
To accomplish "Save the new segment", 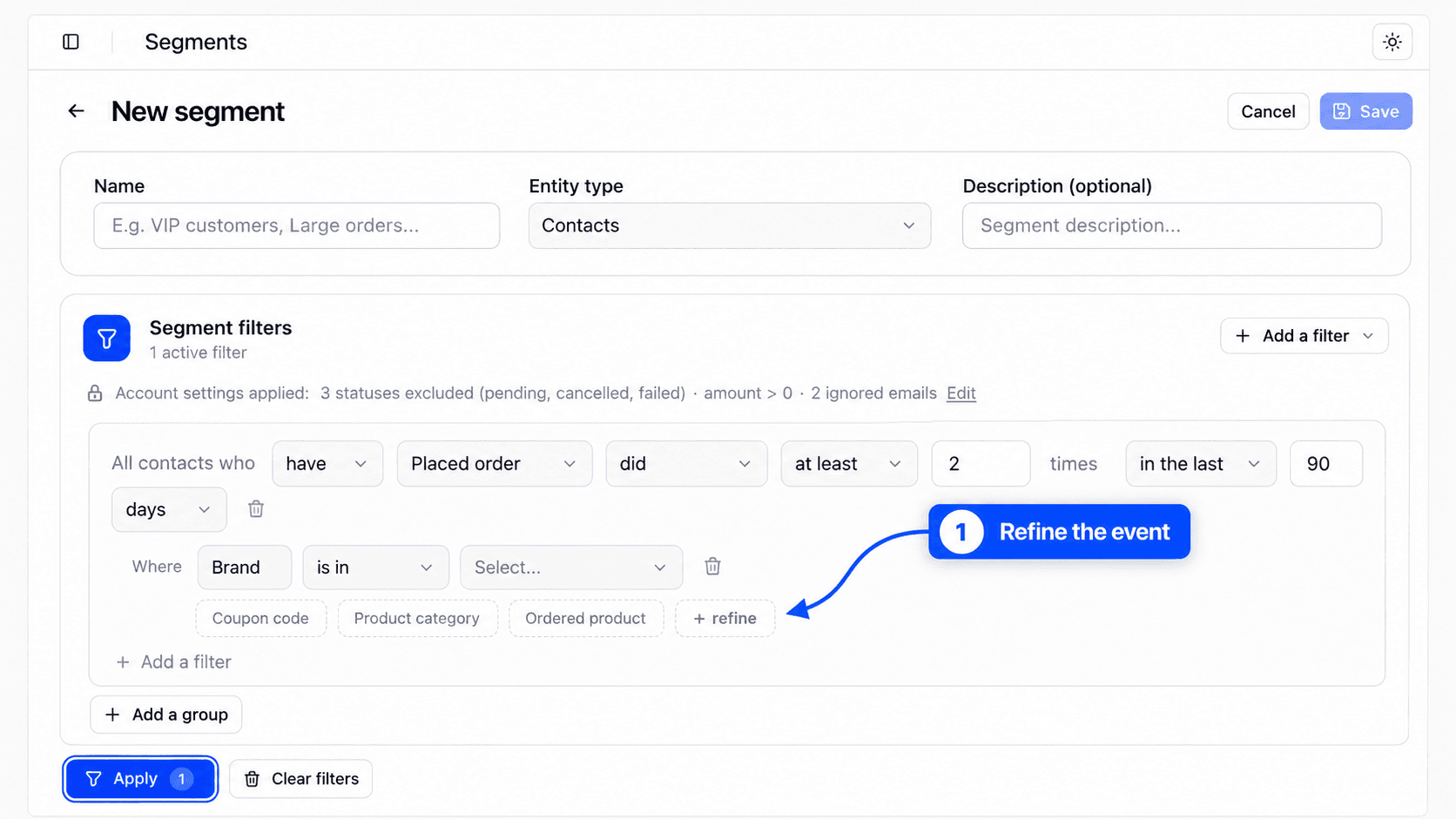I will click(x=1365, y=111).
